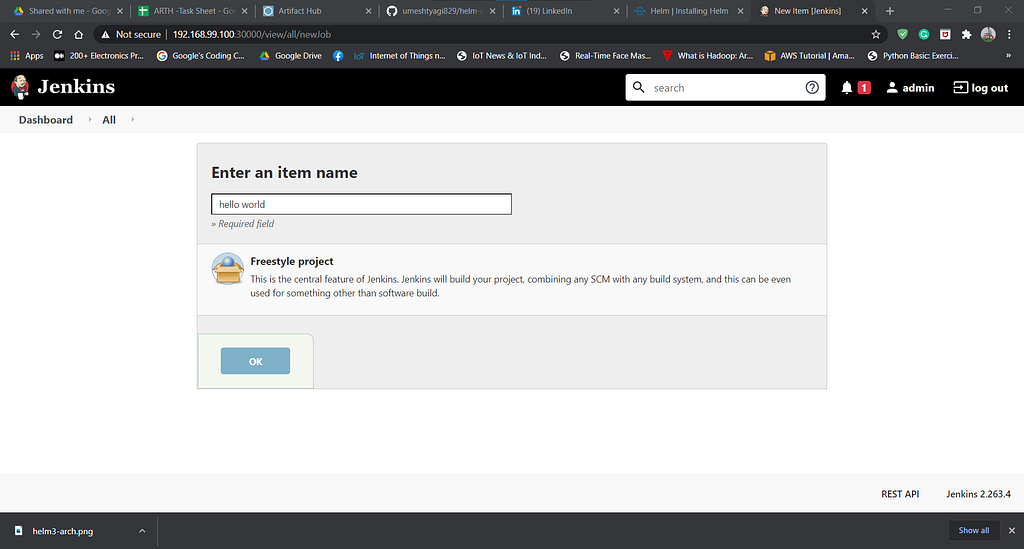Open the REST API link
This screenshot has width=1024, height=549.
900,494
